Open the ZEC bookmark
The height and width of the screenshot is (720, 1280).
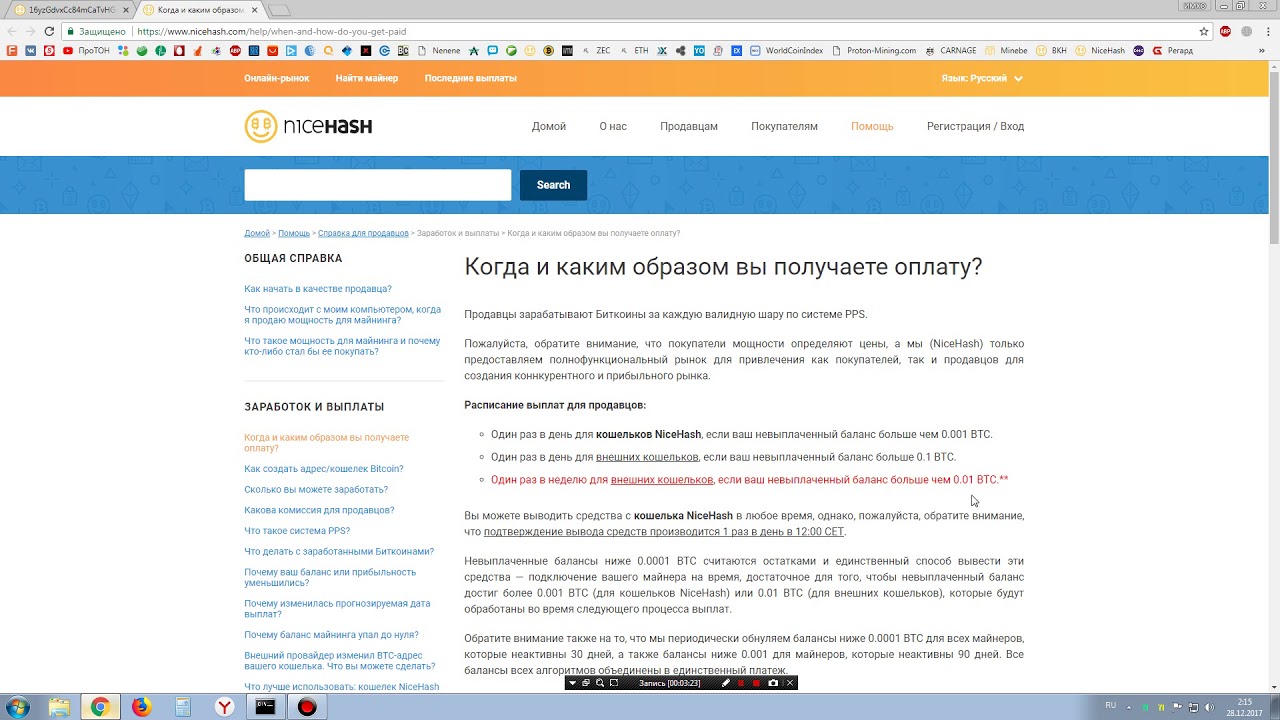tap(596, 50)
